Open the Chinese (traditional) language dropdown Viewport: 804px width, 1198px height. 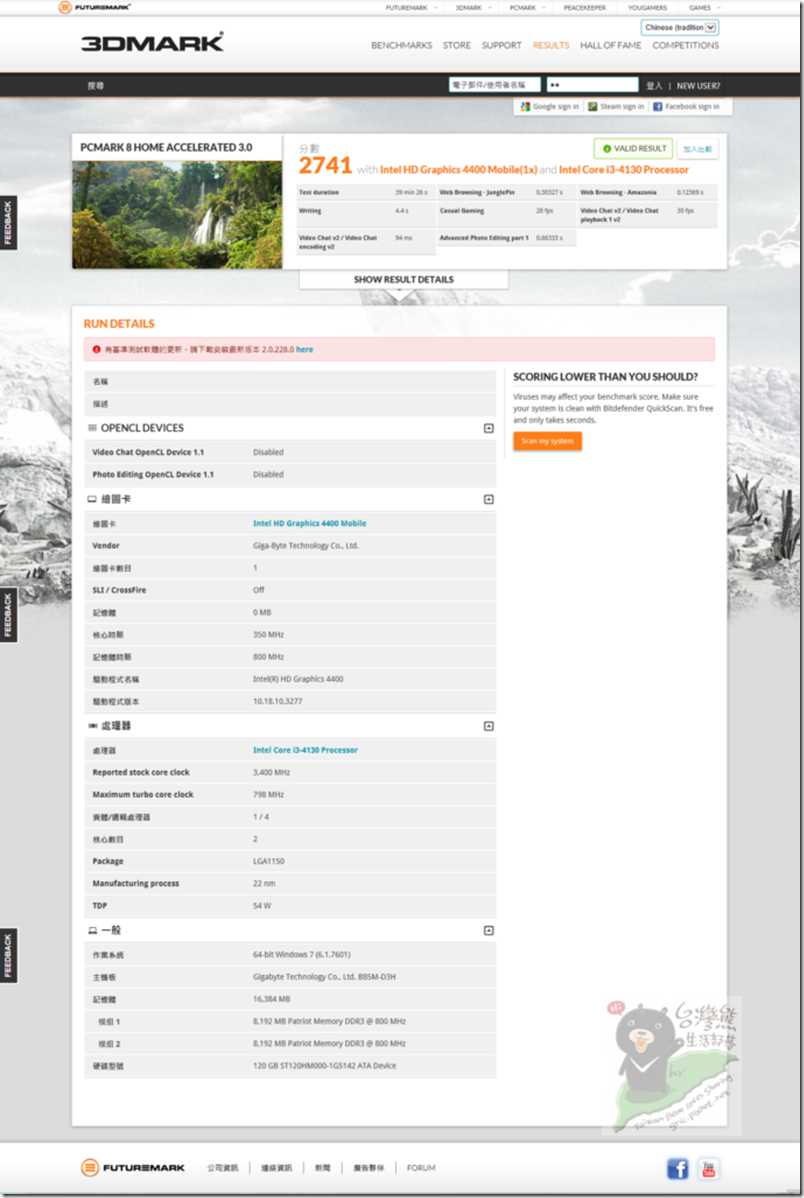[680, 28]
